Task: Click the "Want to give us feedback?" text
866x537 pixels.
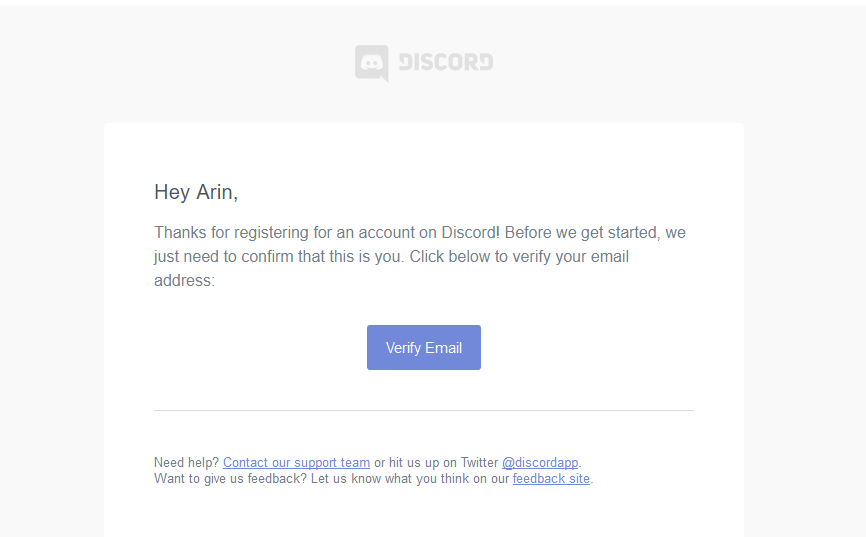Action: tap(230, 478)
